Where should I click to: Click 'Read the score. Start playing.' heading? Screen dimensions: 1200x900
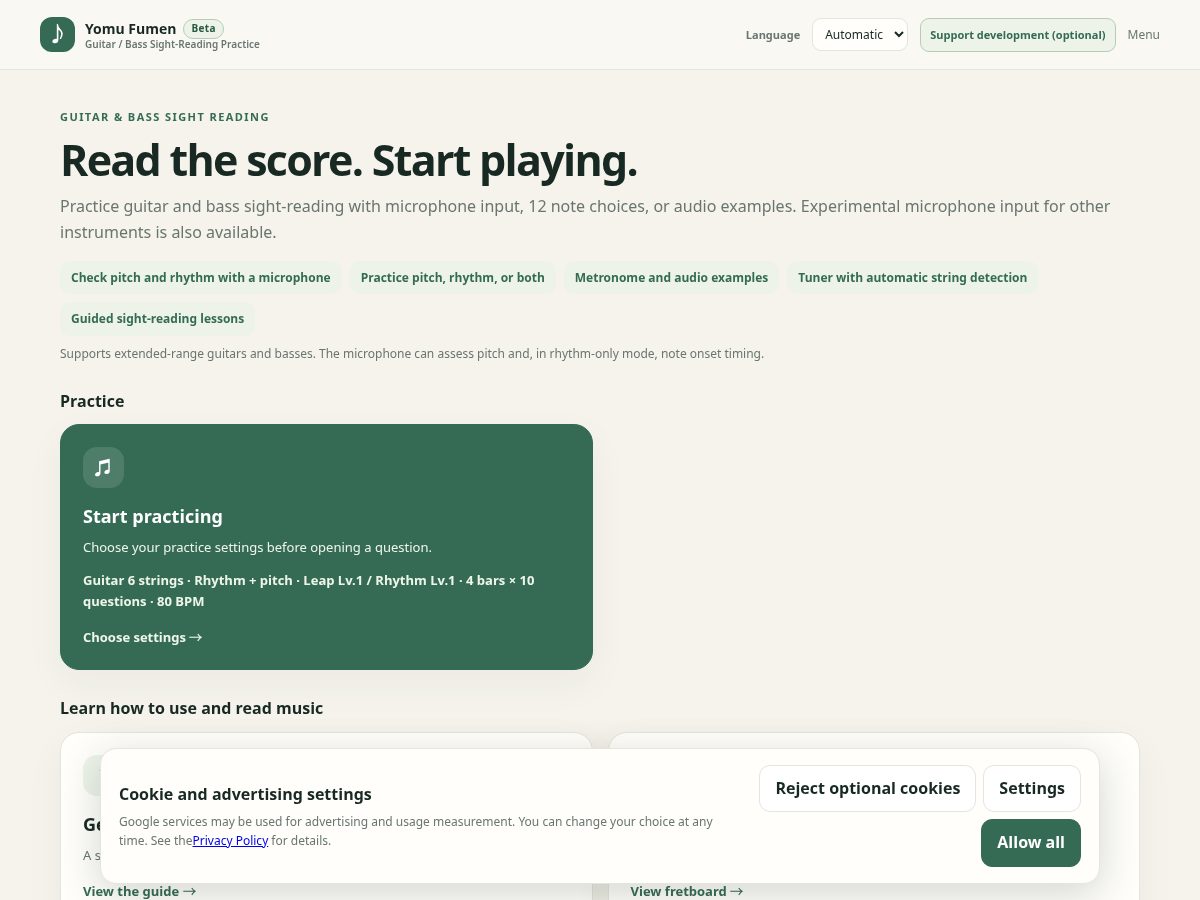[348, 161]
